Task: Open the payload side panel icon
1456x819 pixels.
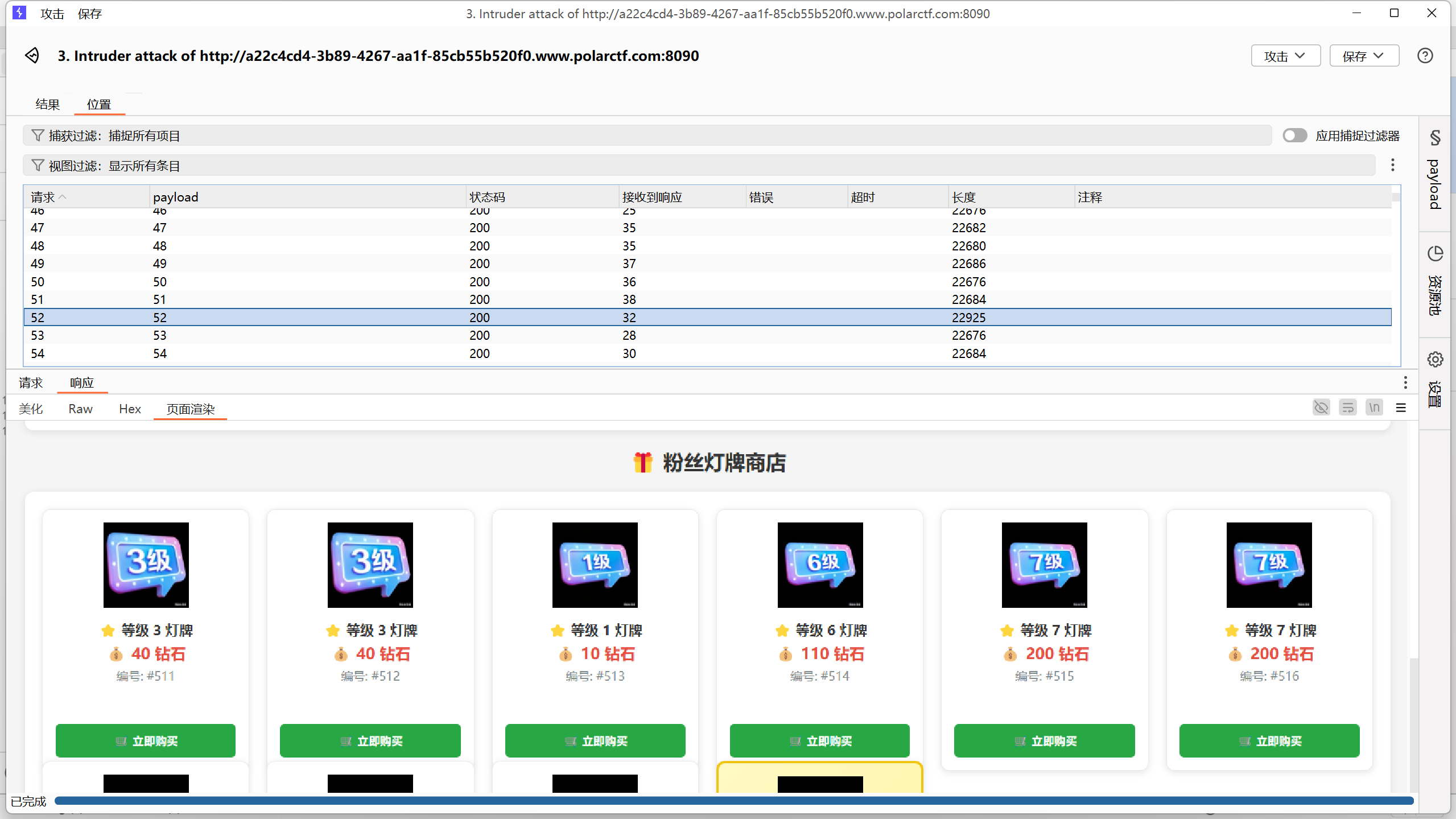Action: (1435, 138)
